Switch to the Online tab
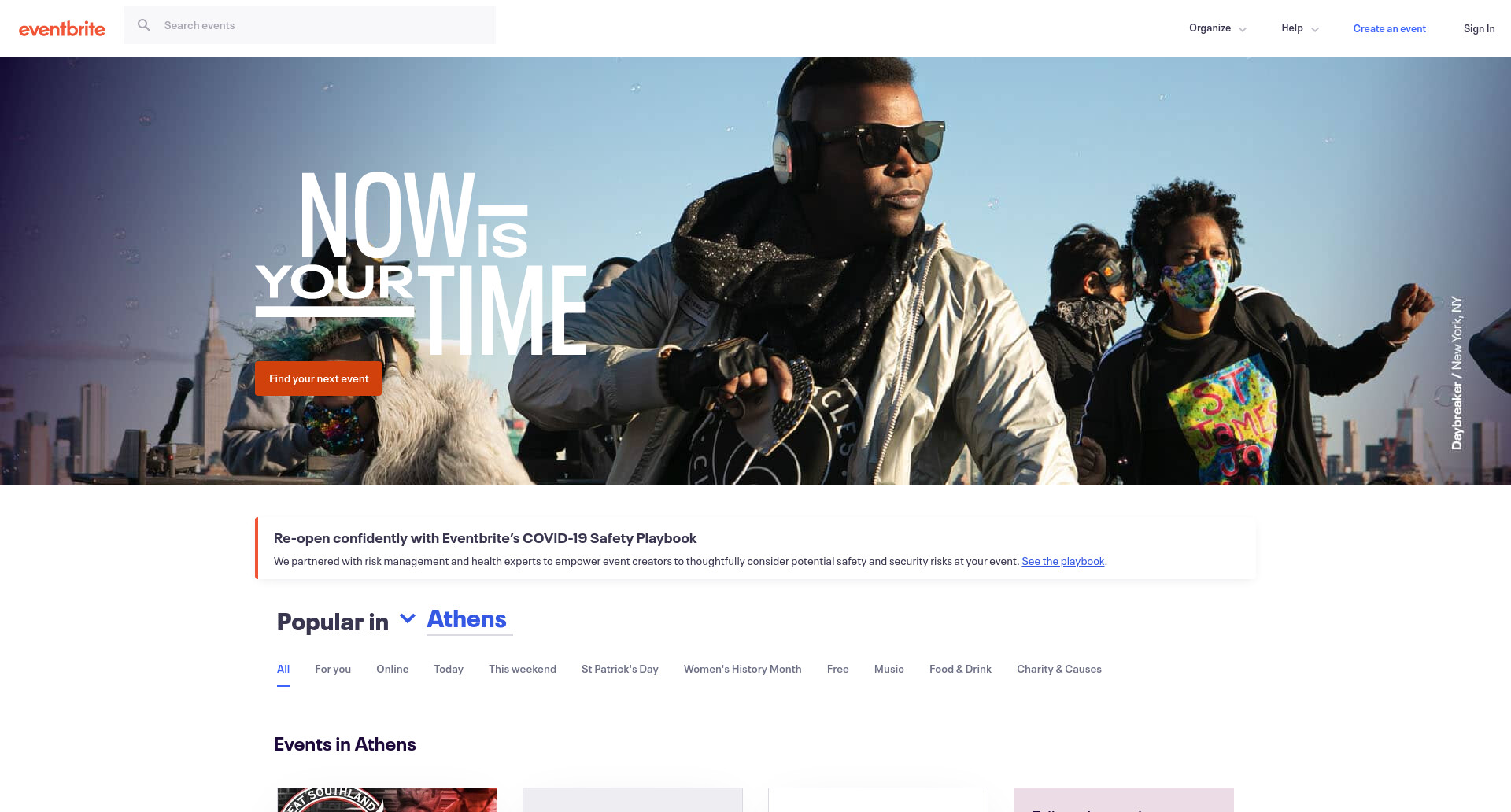The image size is (1511, 812). (392, 669)
